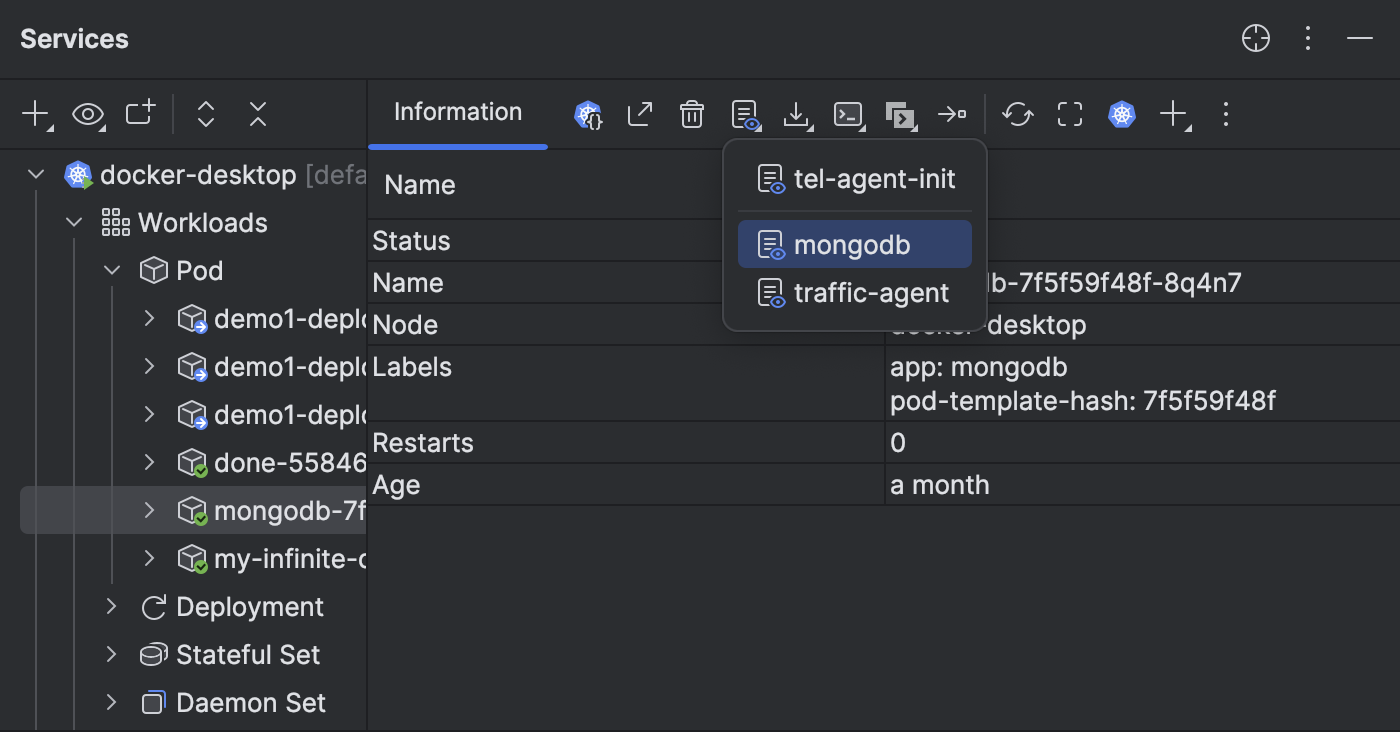
Task: Click the Download Log file icon
Action: [797, 114]
